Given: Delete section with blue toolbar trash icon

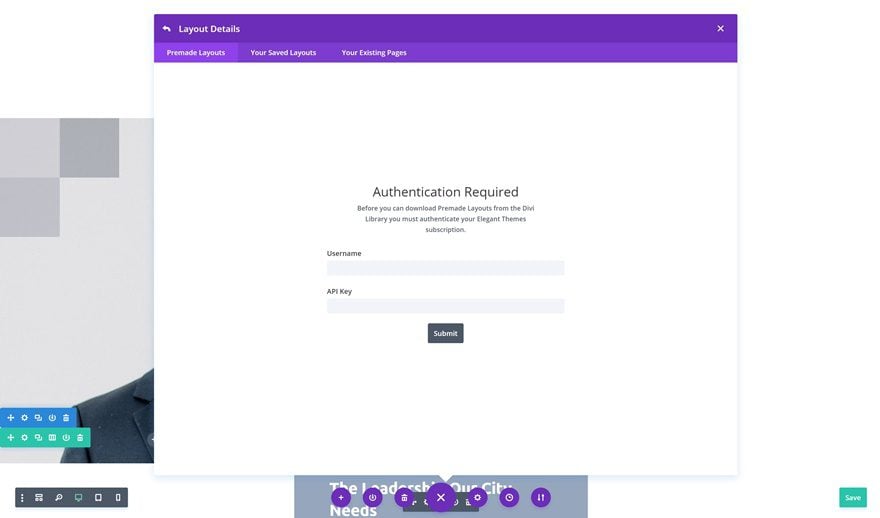Looking at the screenshot, I should pyautogui.click(x=66, y=418).
